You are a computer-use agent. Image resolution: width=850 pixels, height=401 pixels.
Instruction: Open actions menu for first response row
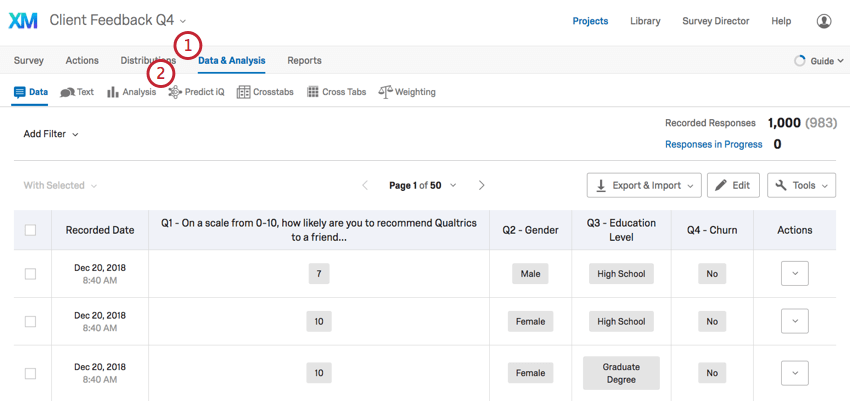point(794,273)
